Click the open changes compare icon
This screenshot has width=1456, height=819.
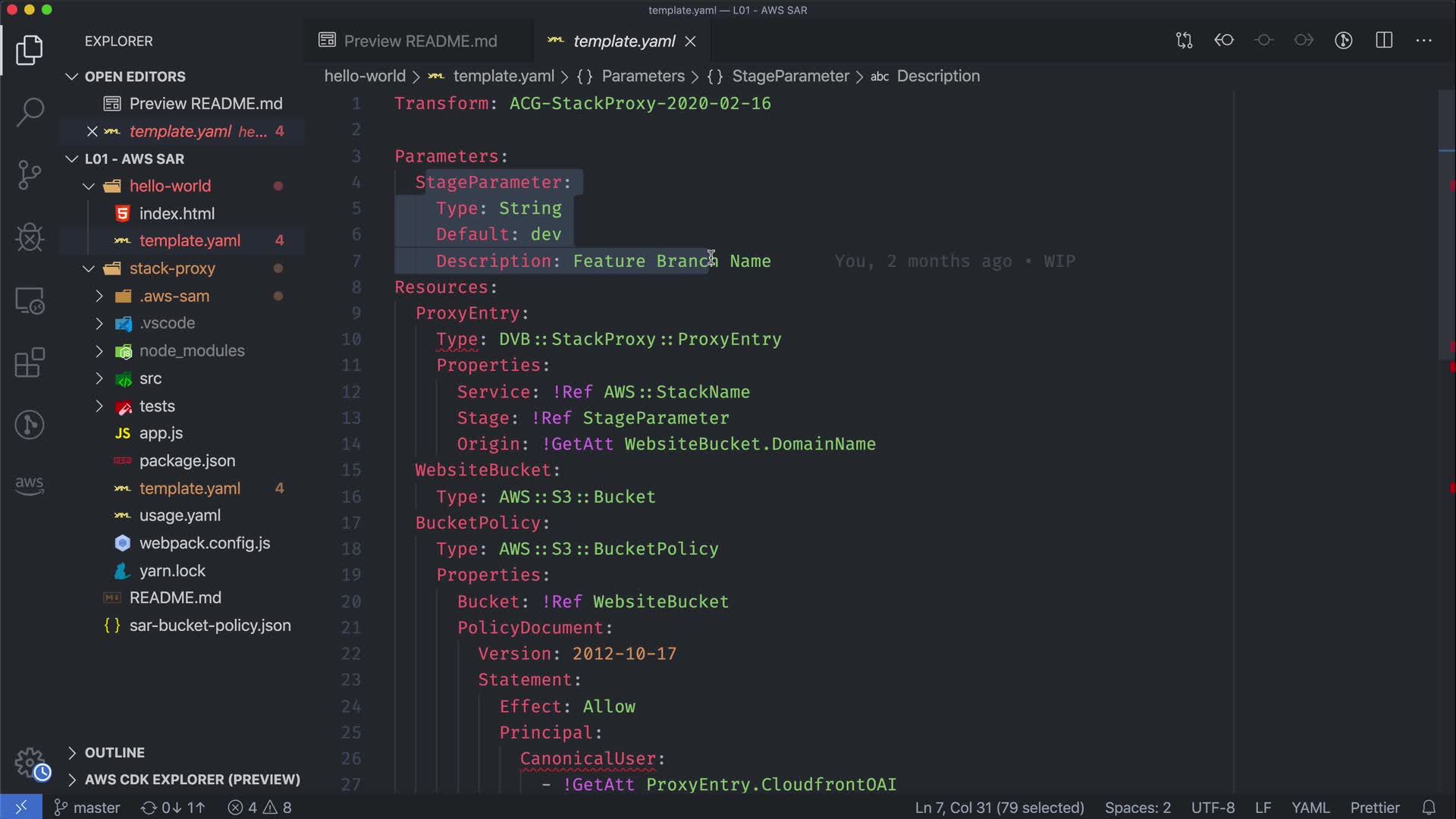click(x=1184, y=40)
